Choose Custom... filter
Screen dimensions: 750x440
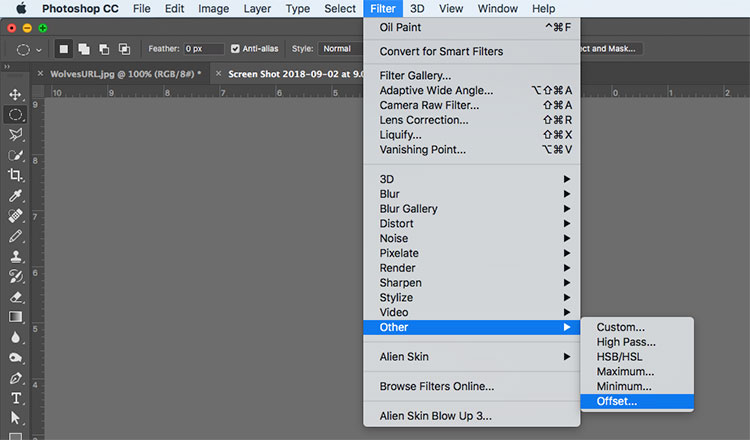(x=637, y=327)
